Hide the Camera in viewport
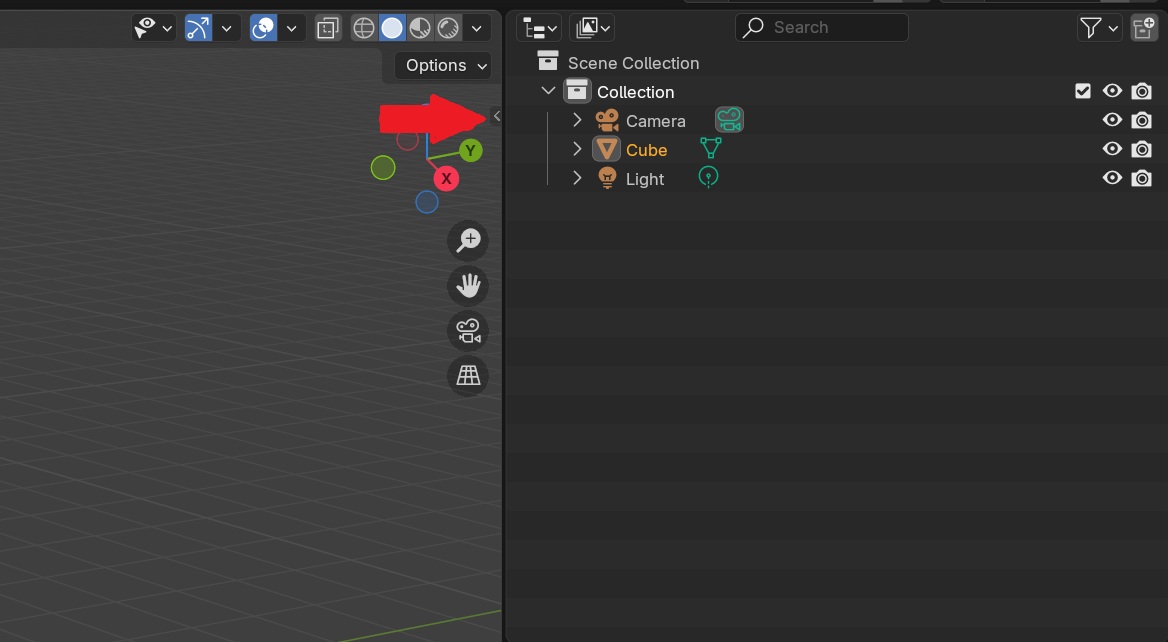 coord(1111,121)
